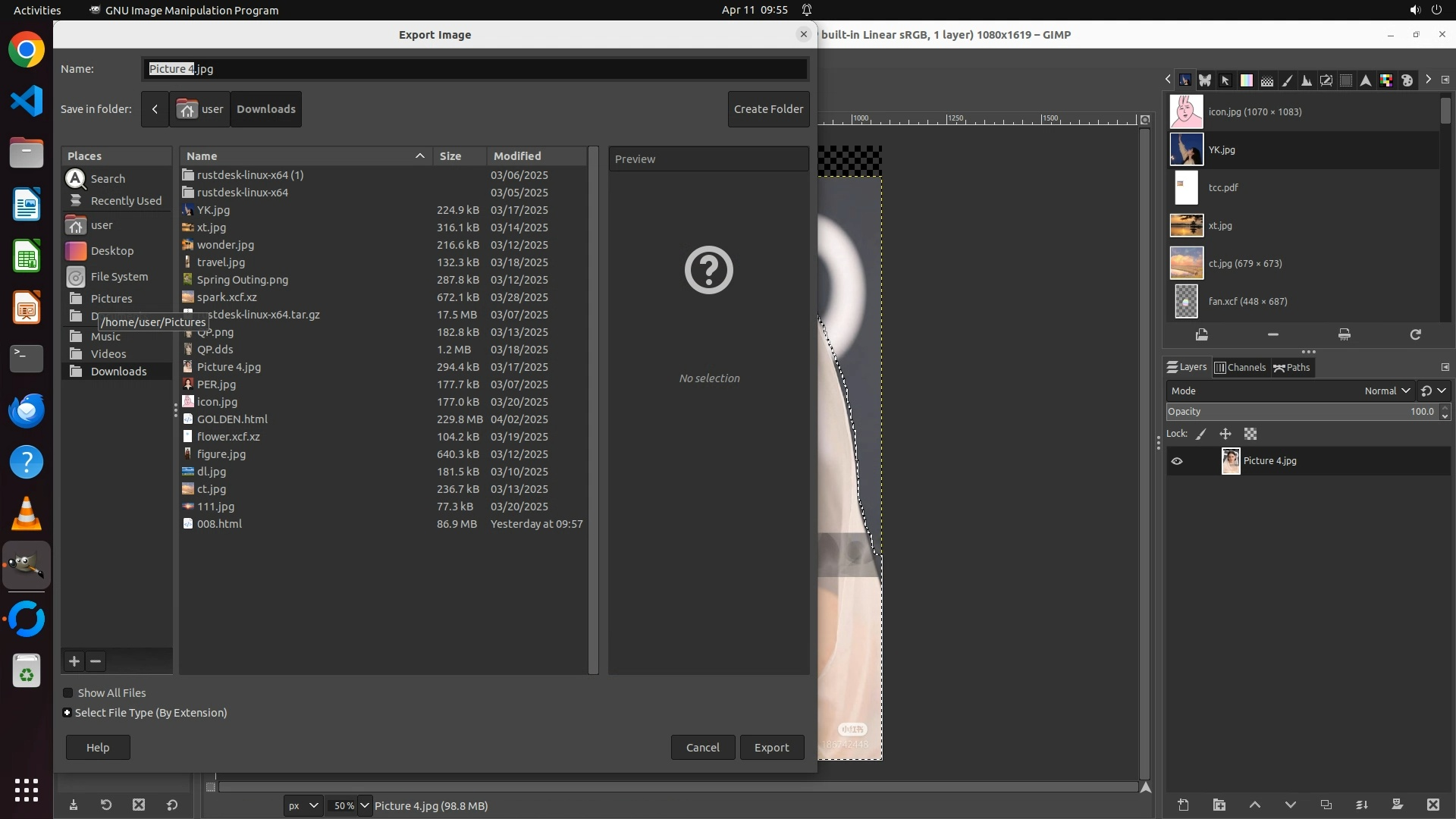Click the Create Folder button

[768, 109]
